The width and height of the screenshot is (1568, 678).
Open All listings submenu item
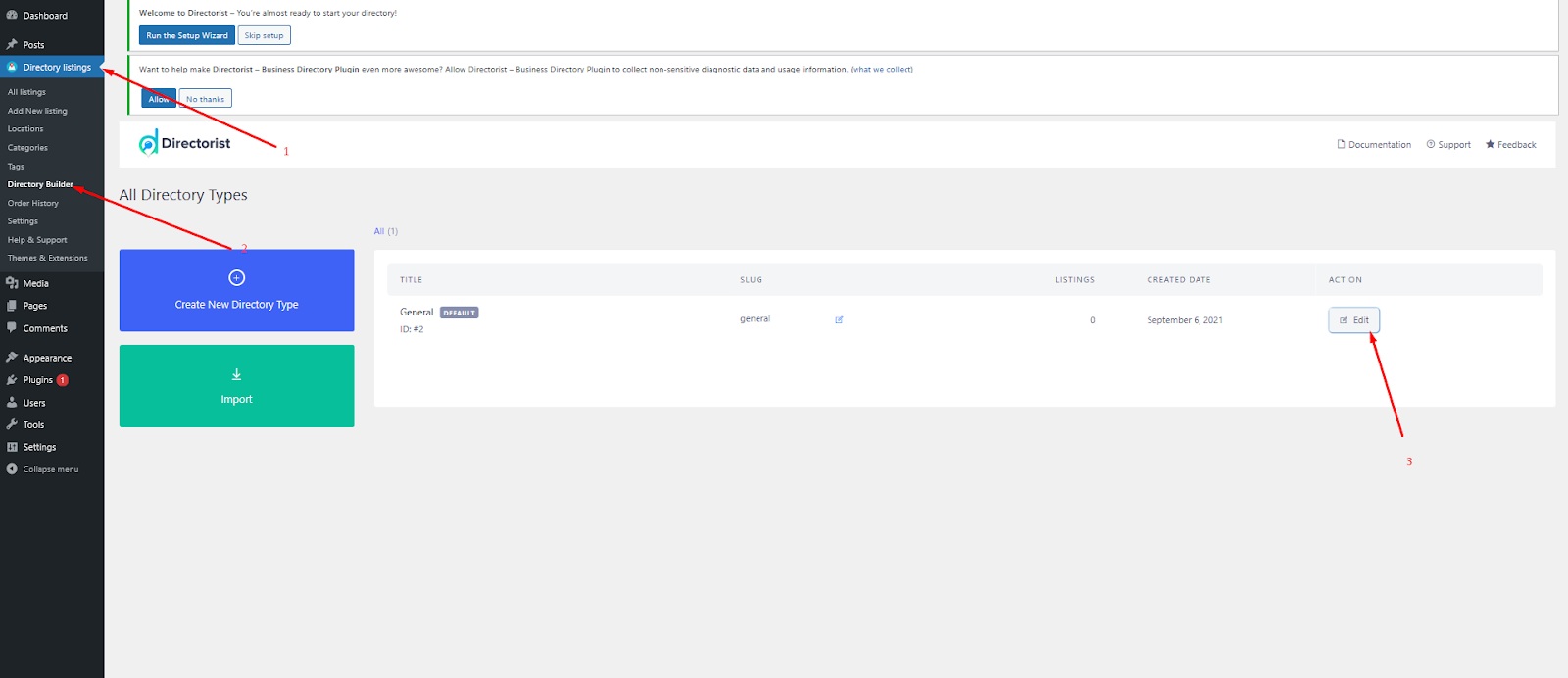pyautogui.click(x=26, y=92)
